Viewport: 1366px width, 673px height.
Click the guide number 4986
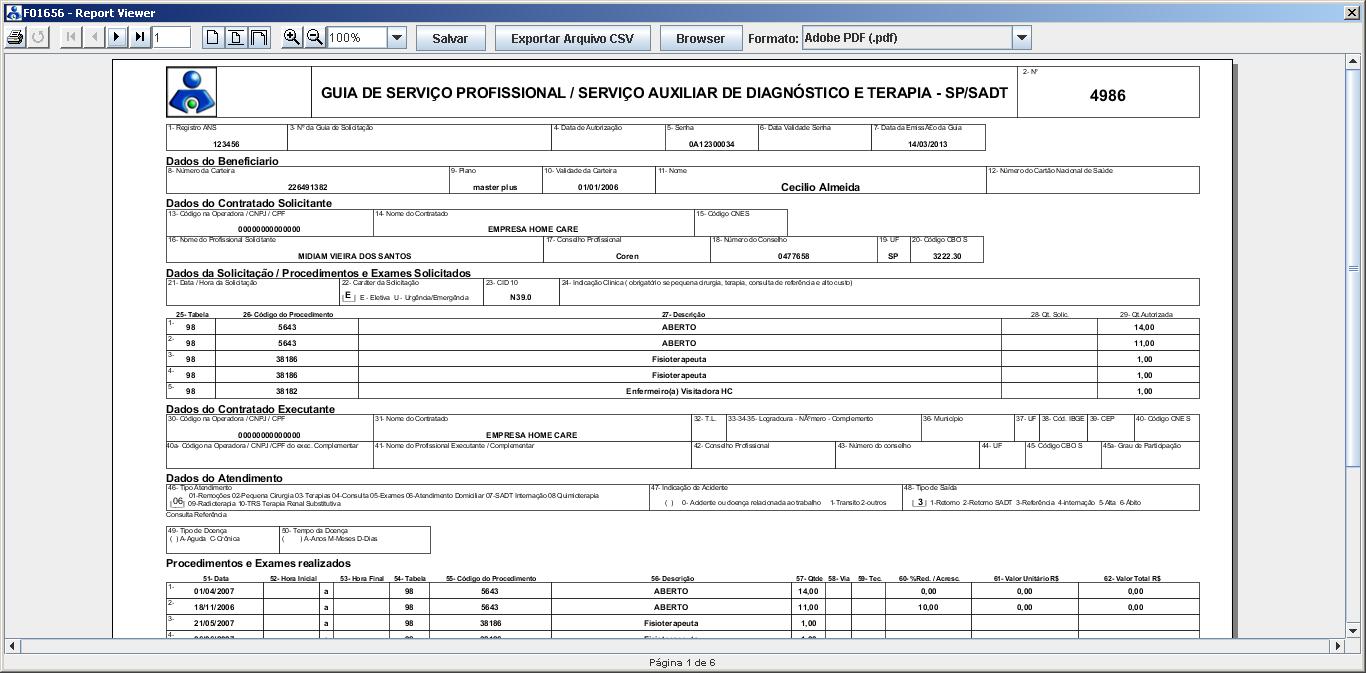click(1107, 96)
